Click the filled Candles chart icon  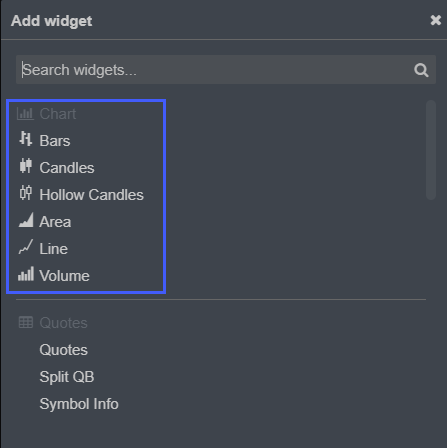[x=26, y=166]
